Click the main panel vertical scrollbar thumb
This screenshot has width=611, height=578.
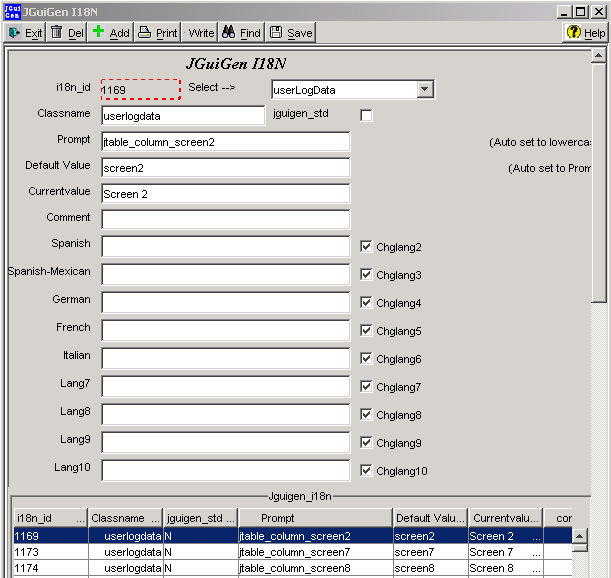click(598, 182)
